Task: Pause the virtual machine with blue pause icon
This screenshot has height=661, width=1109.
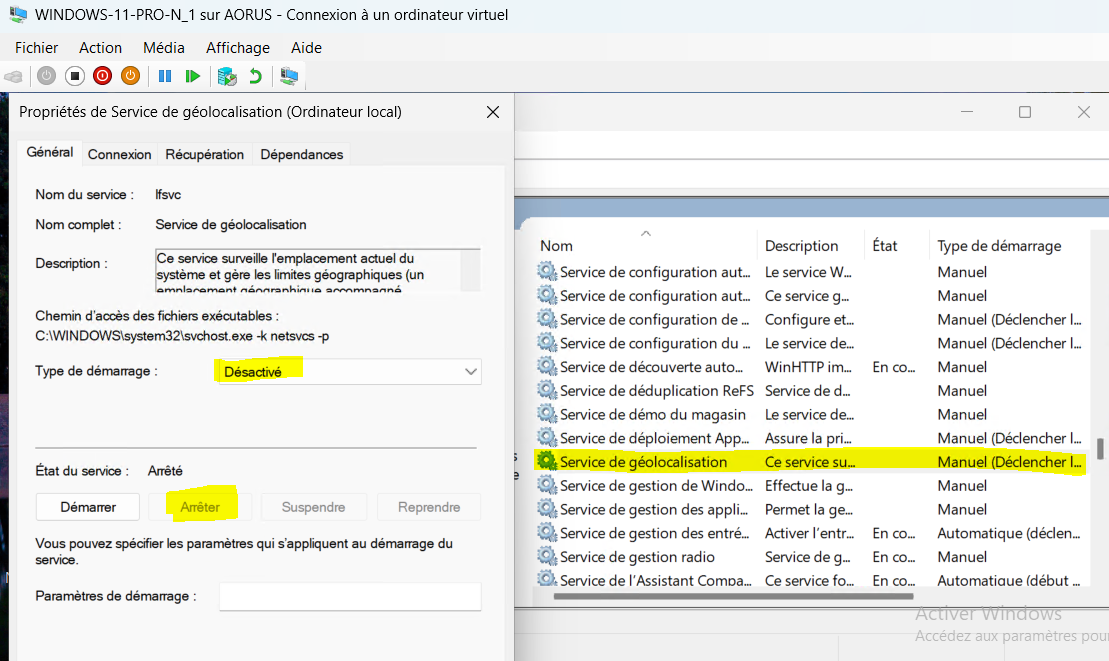Action: coord(165,76)
